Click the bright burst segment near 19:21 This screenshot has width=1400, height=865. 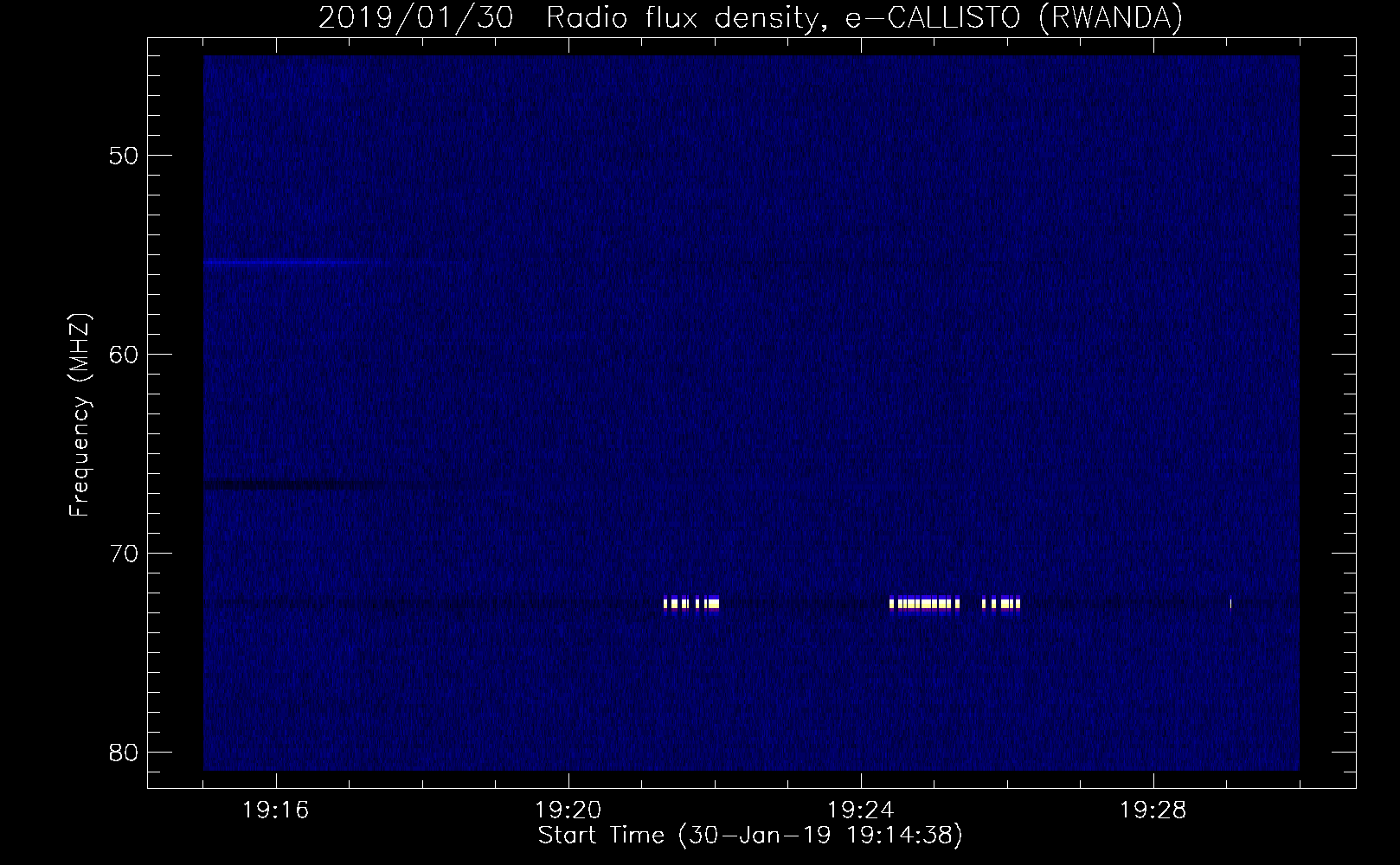(x=691, y=603)
